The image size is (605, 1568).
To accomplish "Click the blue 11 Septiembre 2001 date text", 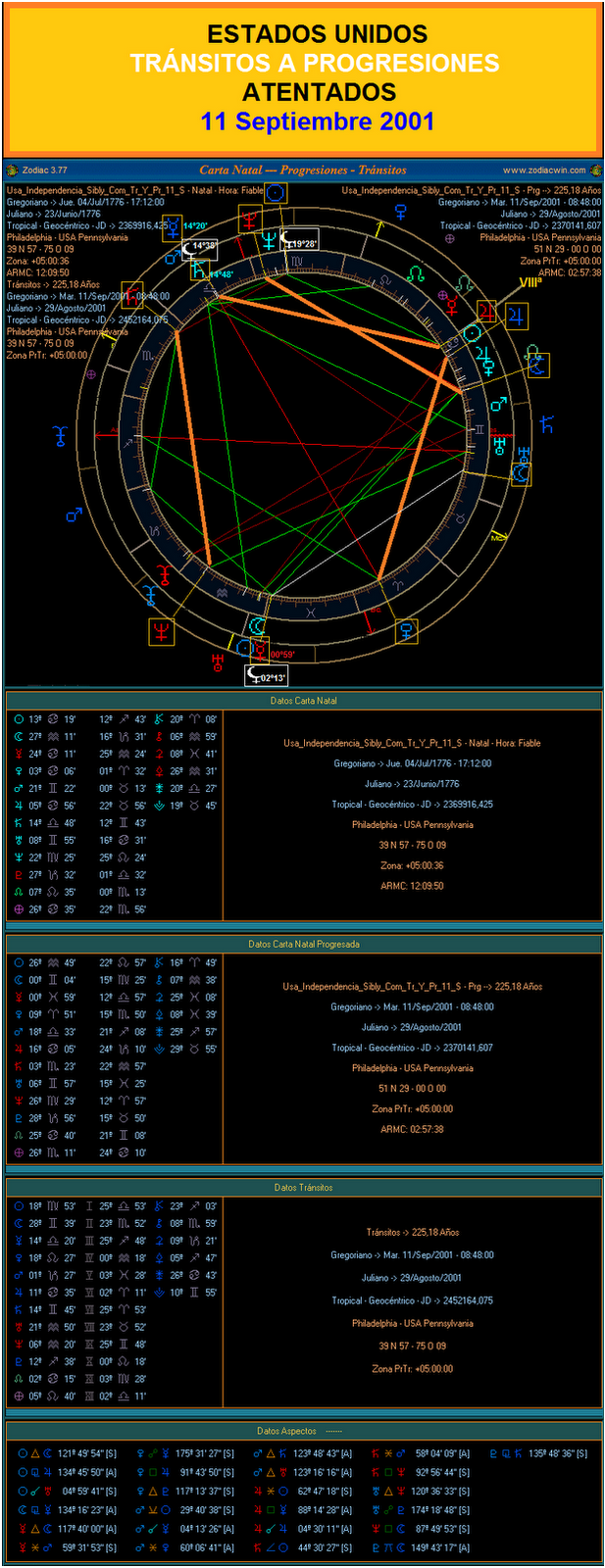I will click(x=317, y=122).
